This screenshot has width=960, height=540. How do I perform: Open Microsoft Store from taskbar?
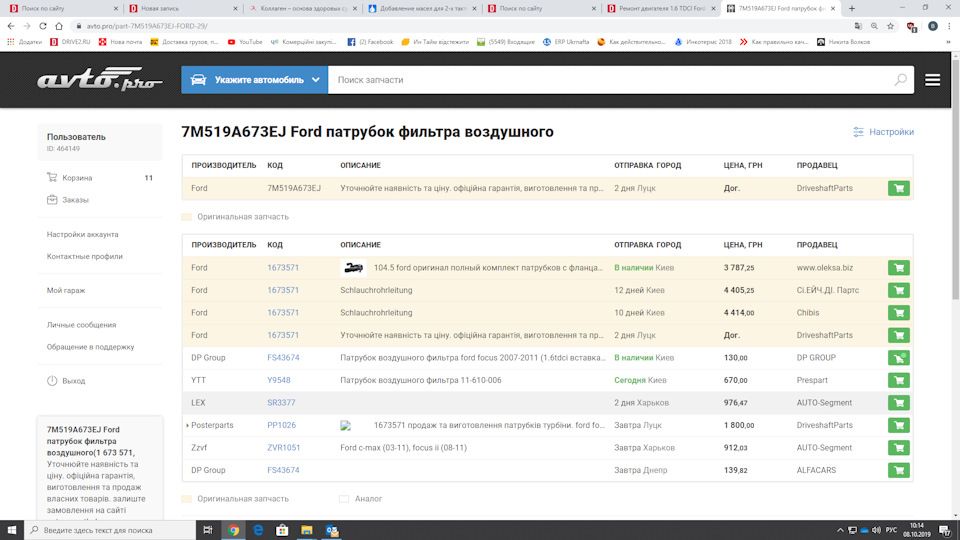[282, 530]
